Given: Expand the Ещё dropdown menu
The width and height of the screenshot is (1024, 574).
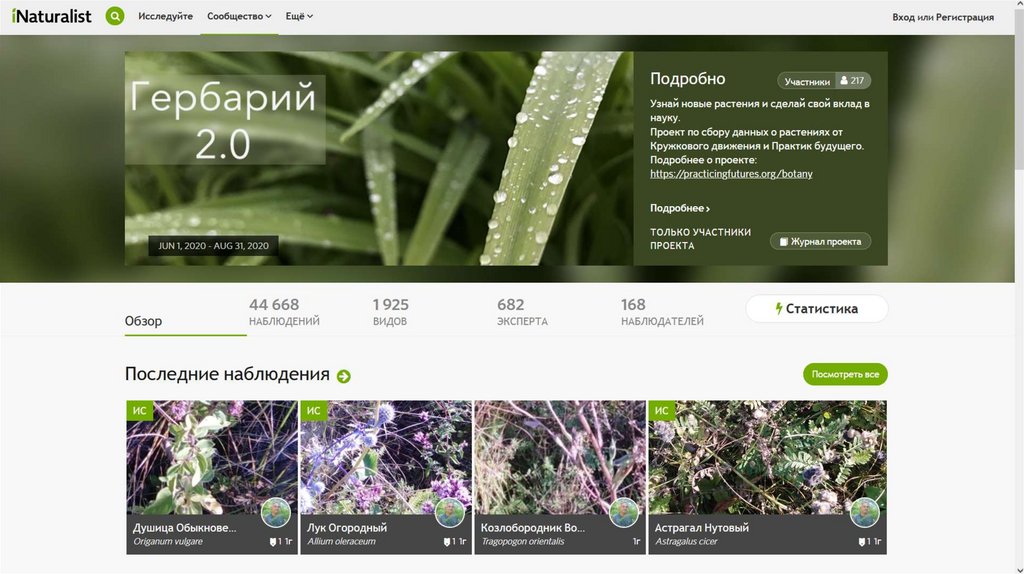Looking at the screenshot, I should pyautogui.click(x=299, y=16).
